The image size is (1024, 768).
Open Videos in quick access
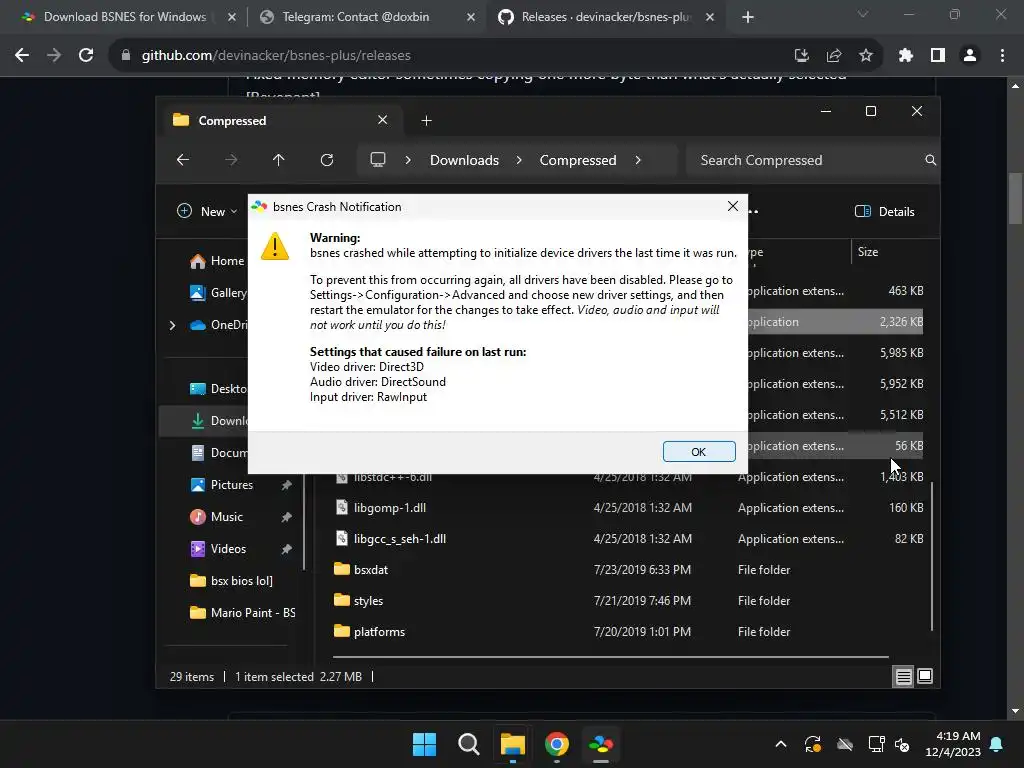[x=218, y=549]
